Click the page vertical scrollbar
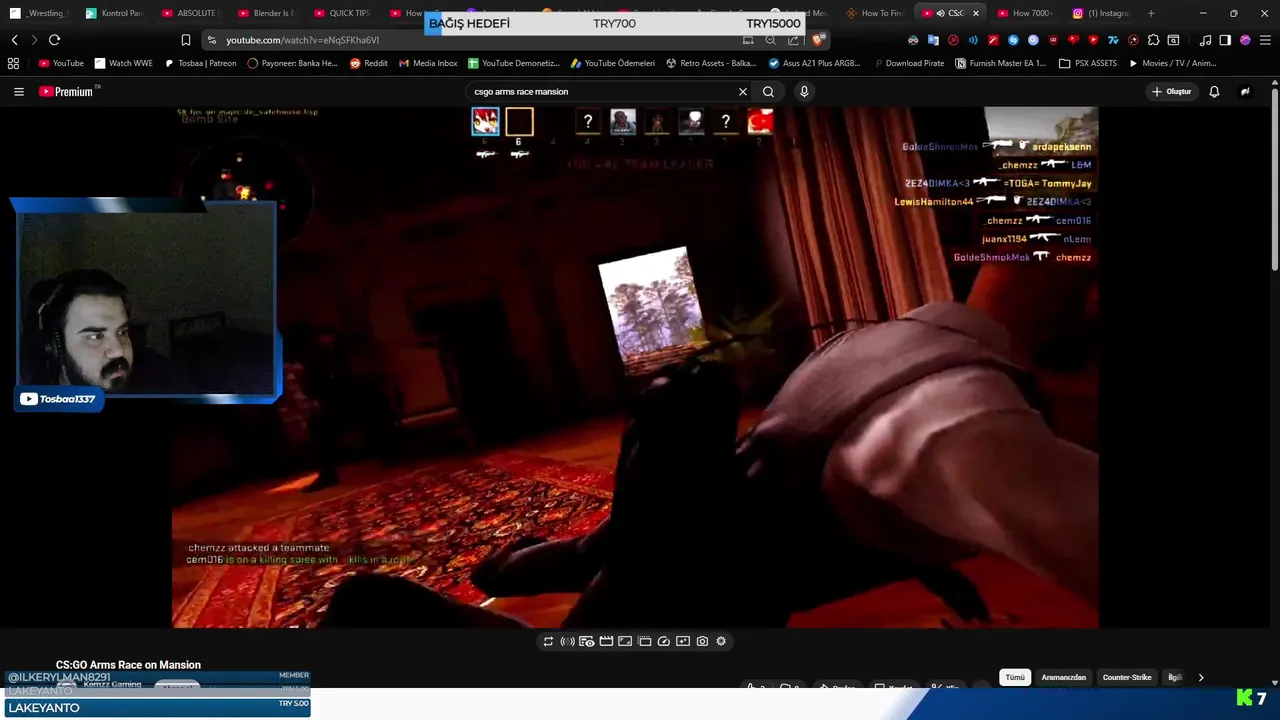 pos(1275,180)
